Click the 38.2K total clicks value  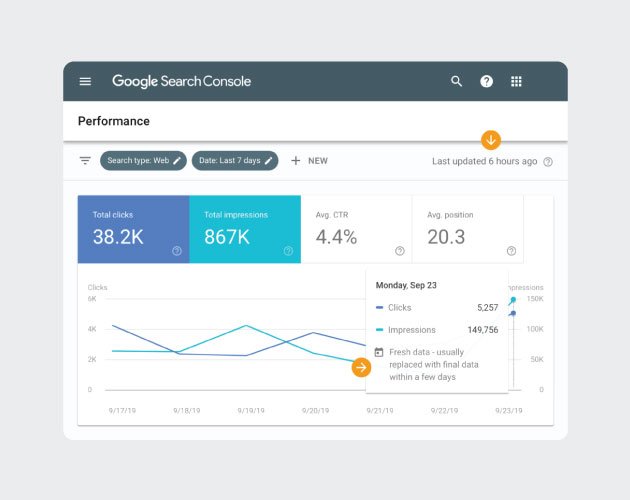[118, 237]
